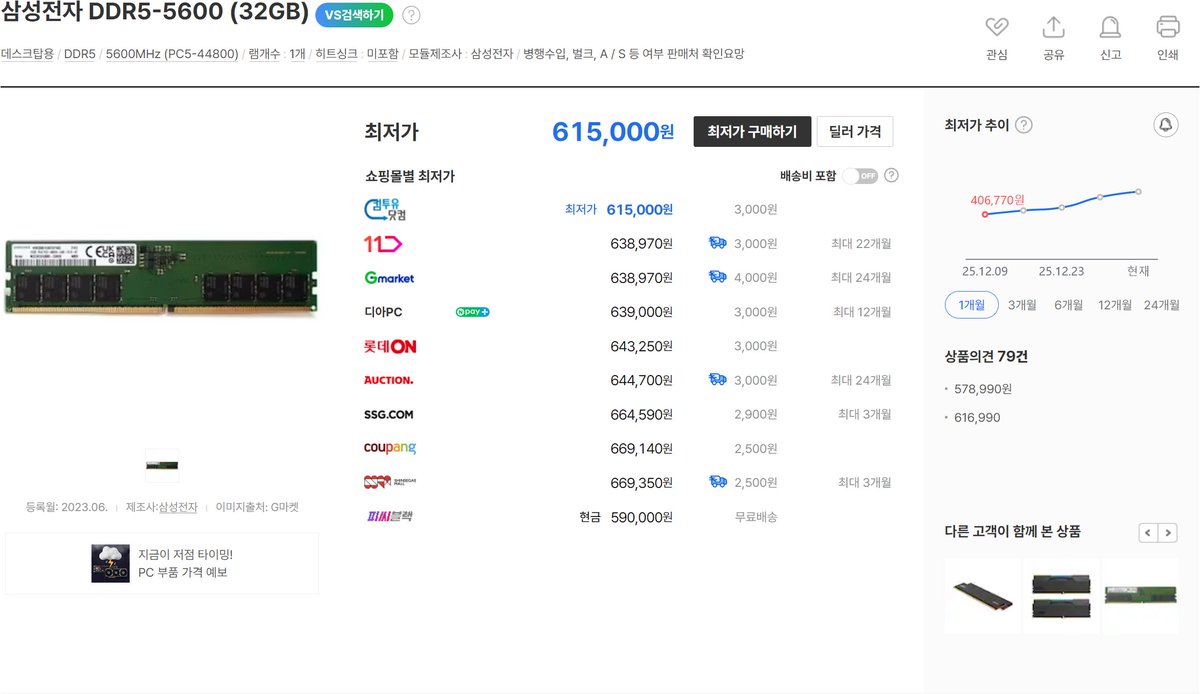Image resolution: width=1200 pixels, height=694 pixels.
Task: Toggle the 배송비 포함 switch
Action: pos(860,175)
